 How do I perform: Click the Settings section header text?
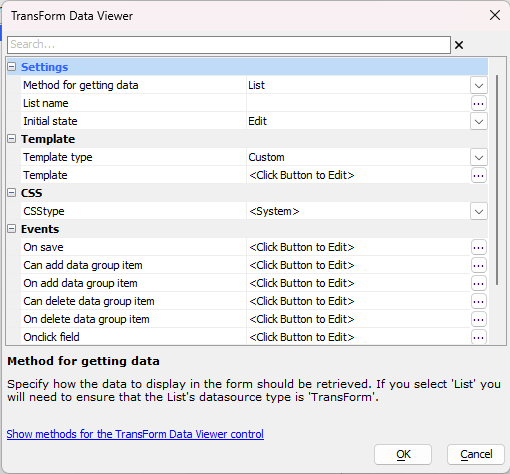tap(45, 67)
